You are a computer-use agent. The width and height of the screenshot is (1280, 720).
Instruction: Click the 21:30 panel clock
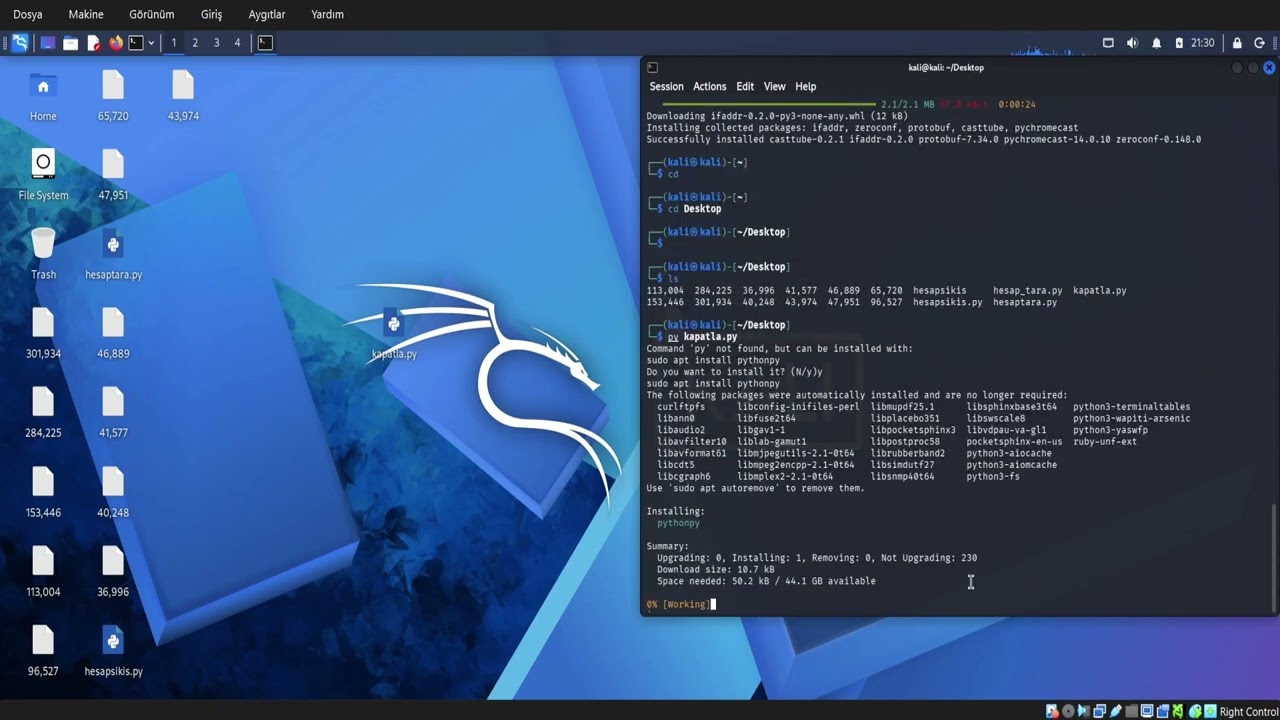pos(1203,43)
